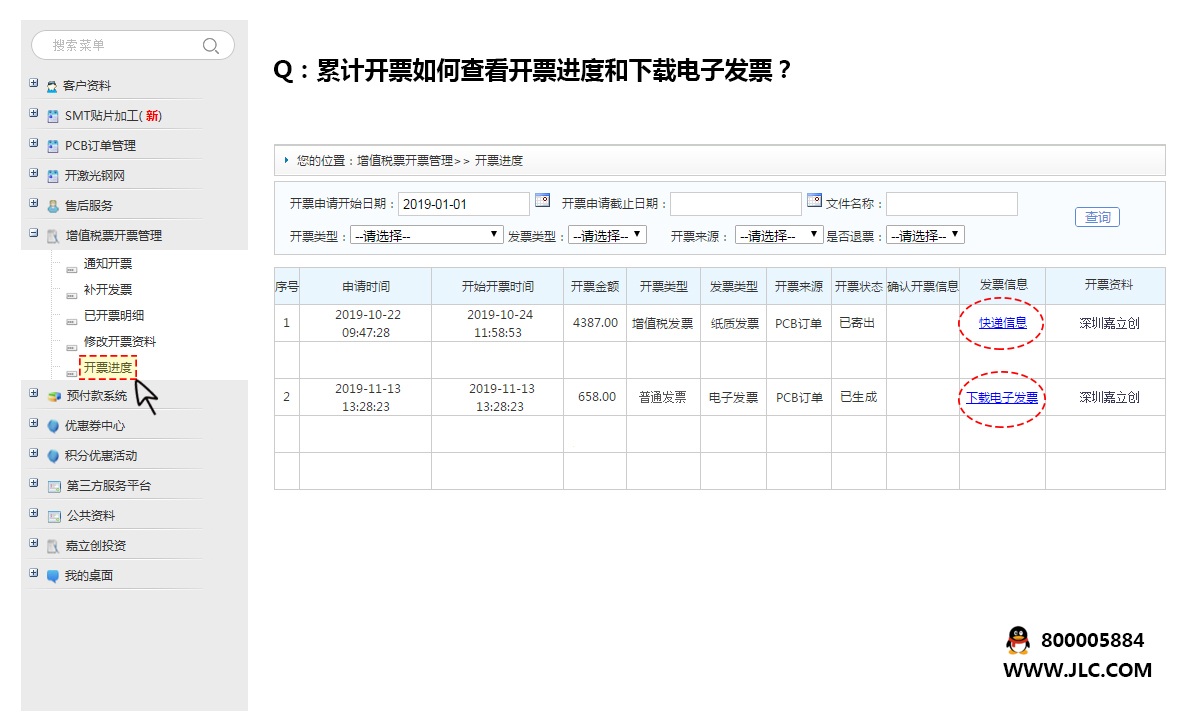Click the 我的桌面 icon
The width and height of the screenshot is (1188, 726).
pyautogui.click(x=53, y=576)
